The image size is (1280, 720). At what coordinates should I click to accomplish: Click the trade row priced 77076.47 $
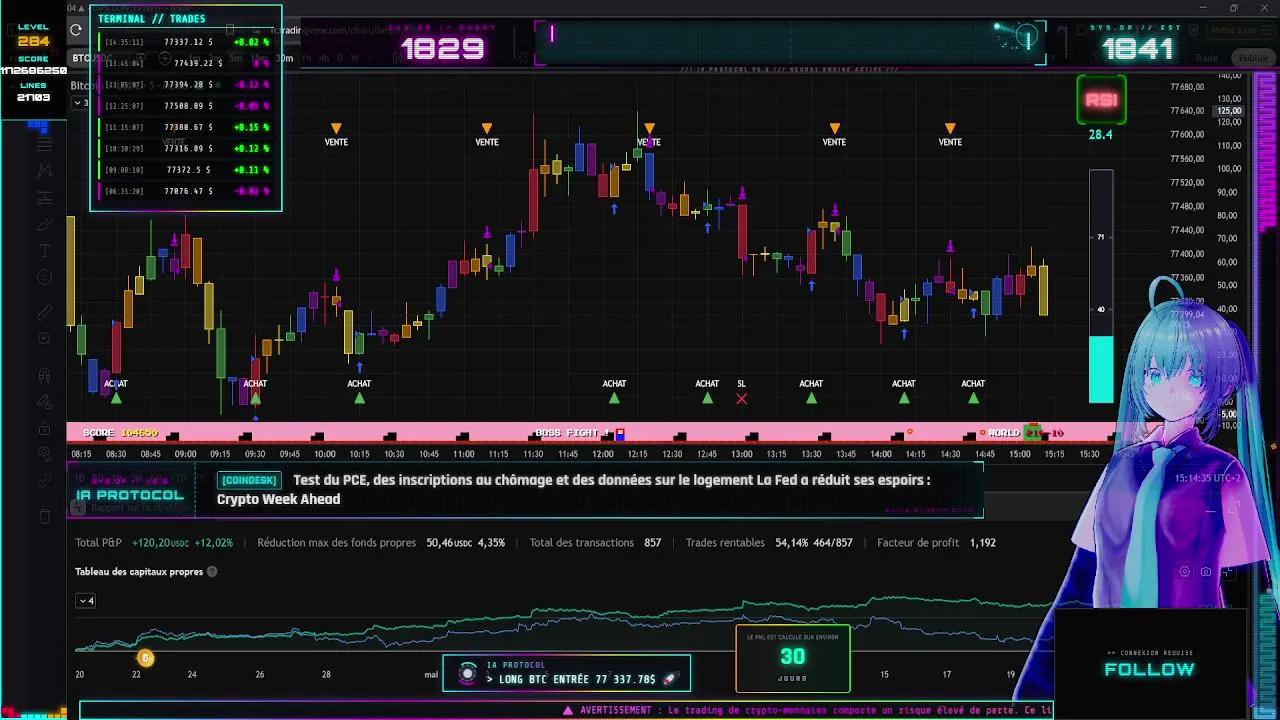[x=186, y=191]
